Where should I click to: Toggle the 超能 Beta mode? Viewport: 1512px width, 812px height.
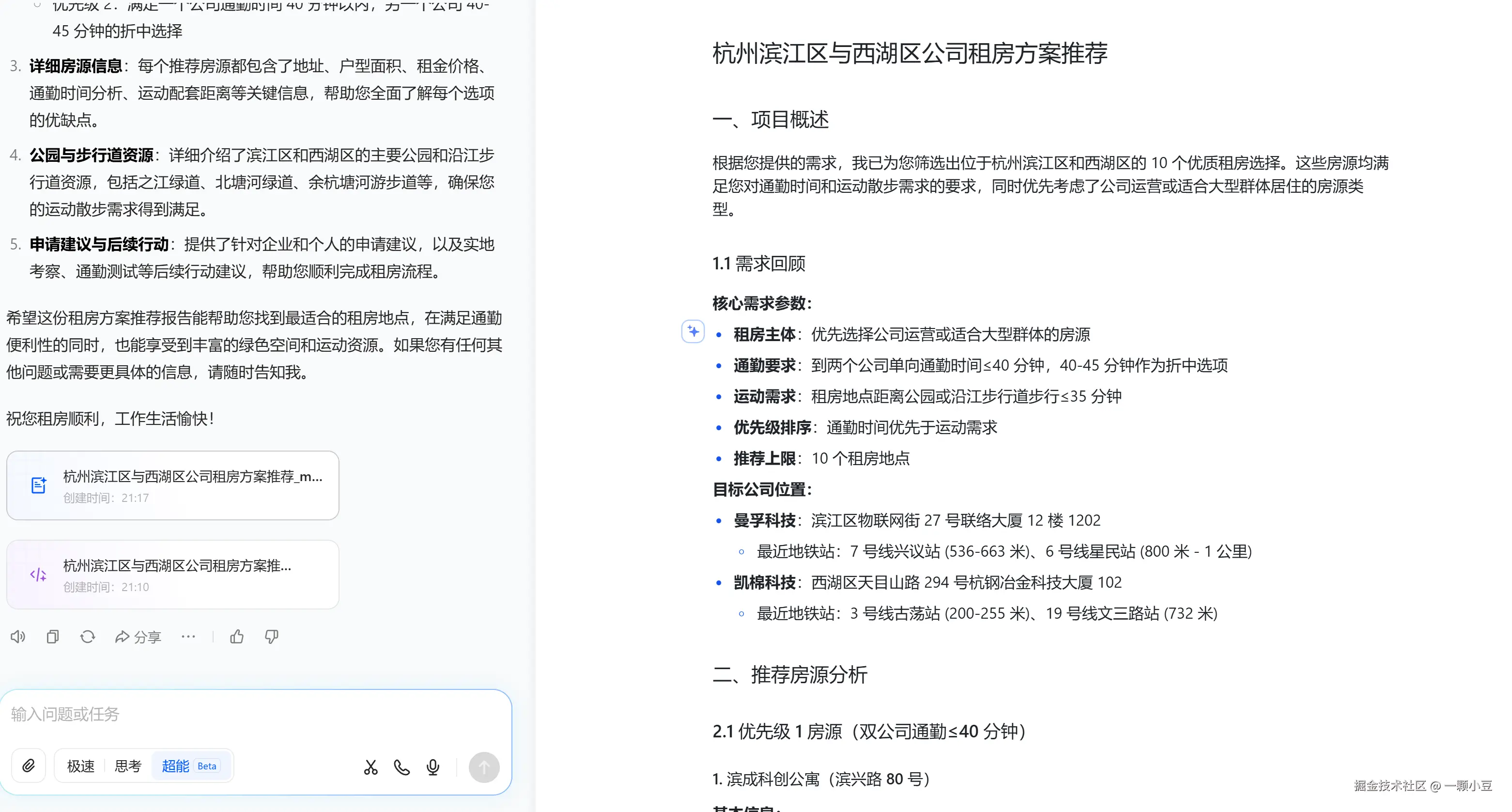click(188, 765)
